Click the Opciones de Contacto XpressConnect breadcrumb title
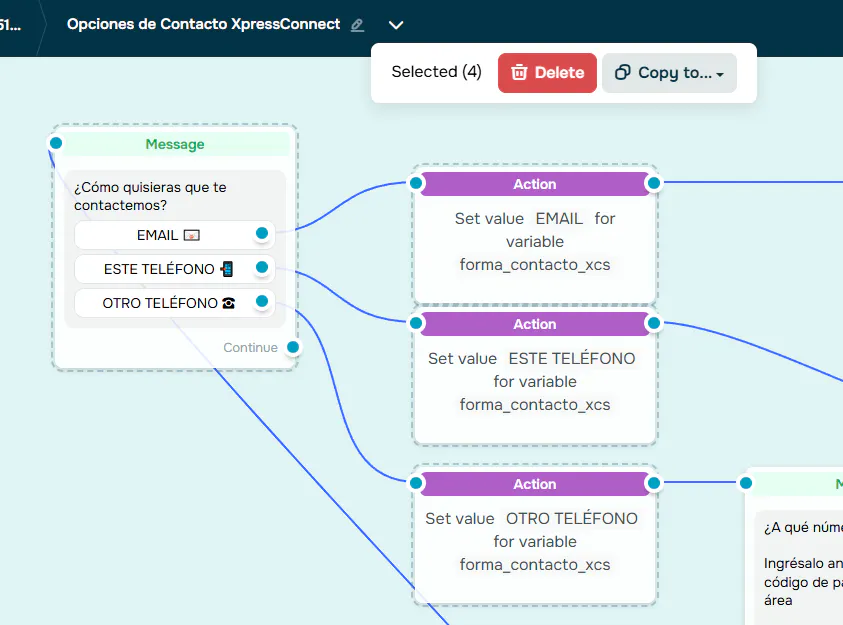 coord(203,24)
